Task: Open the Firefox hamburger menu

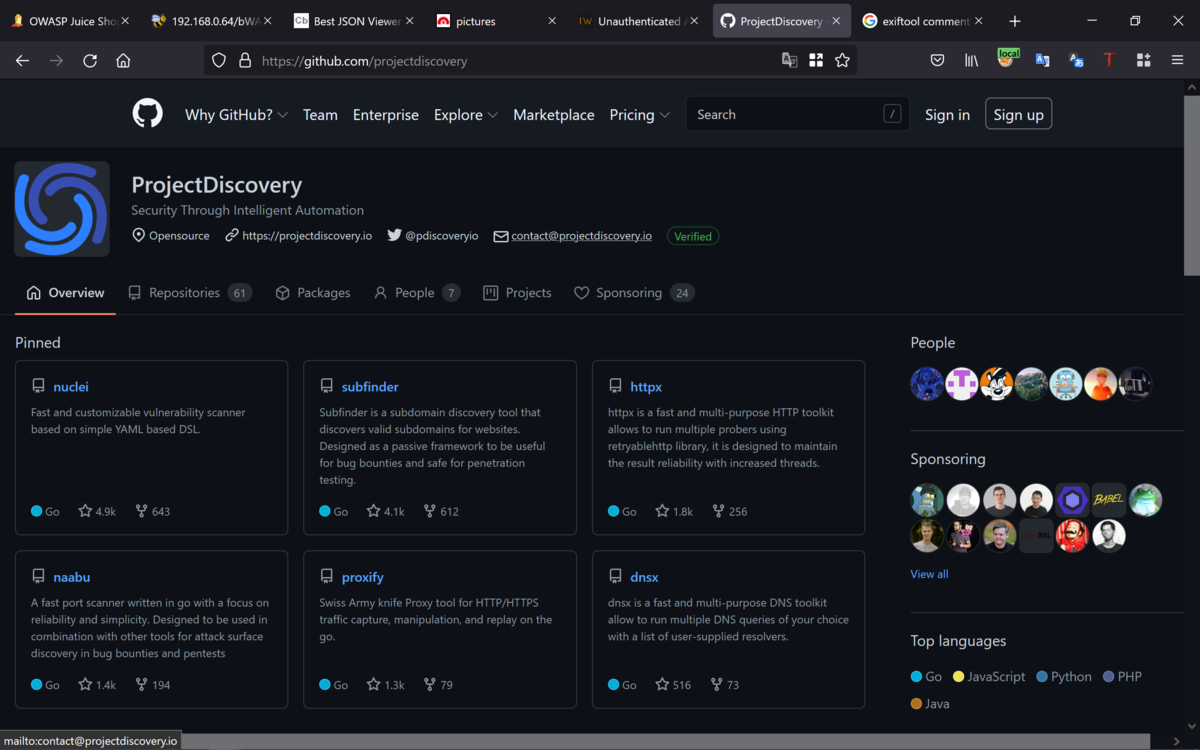Action: point(1177,61)
